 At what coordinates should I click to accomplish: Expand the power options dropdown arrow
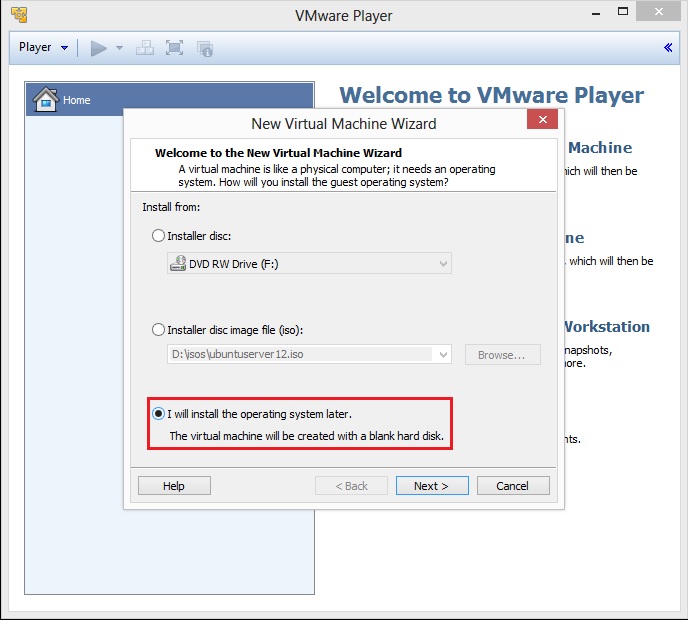click(119, 48)
